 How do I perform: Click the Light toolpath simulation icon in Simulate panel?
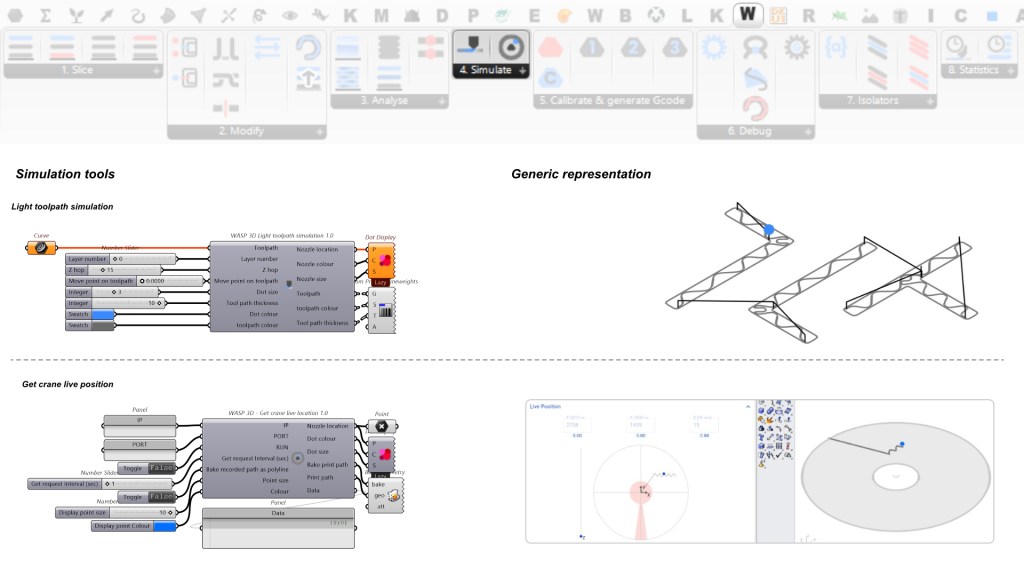(470, 45)
